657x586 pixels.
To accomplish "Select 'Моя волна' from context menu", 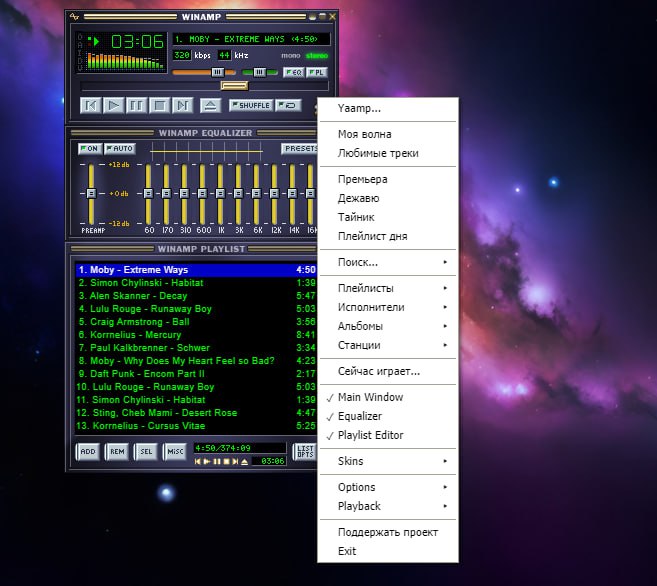I will (x=388, y=134).
